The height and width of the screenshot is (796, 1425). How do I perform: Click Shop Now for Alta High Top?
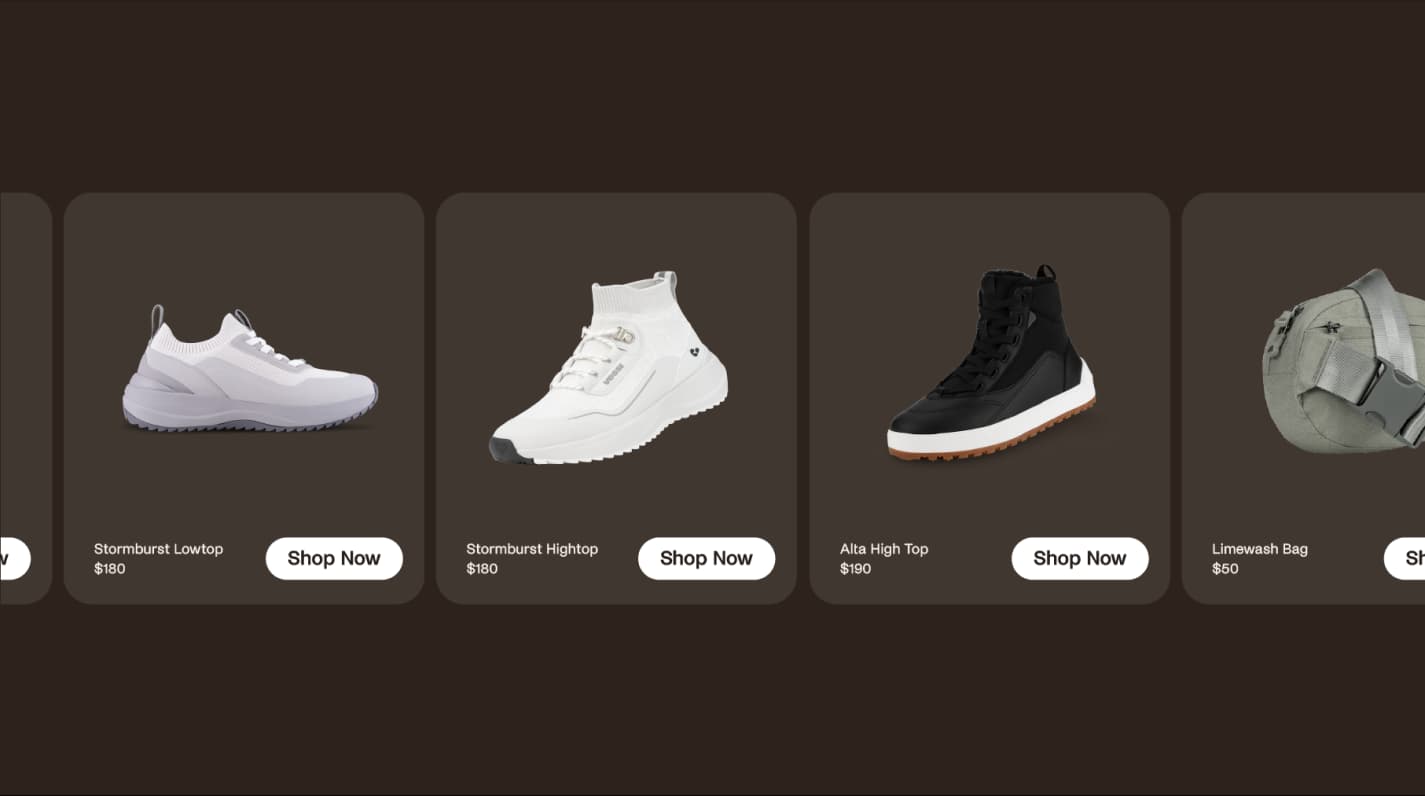coord(1080,558)
